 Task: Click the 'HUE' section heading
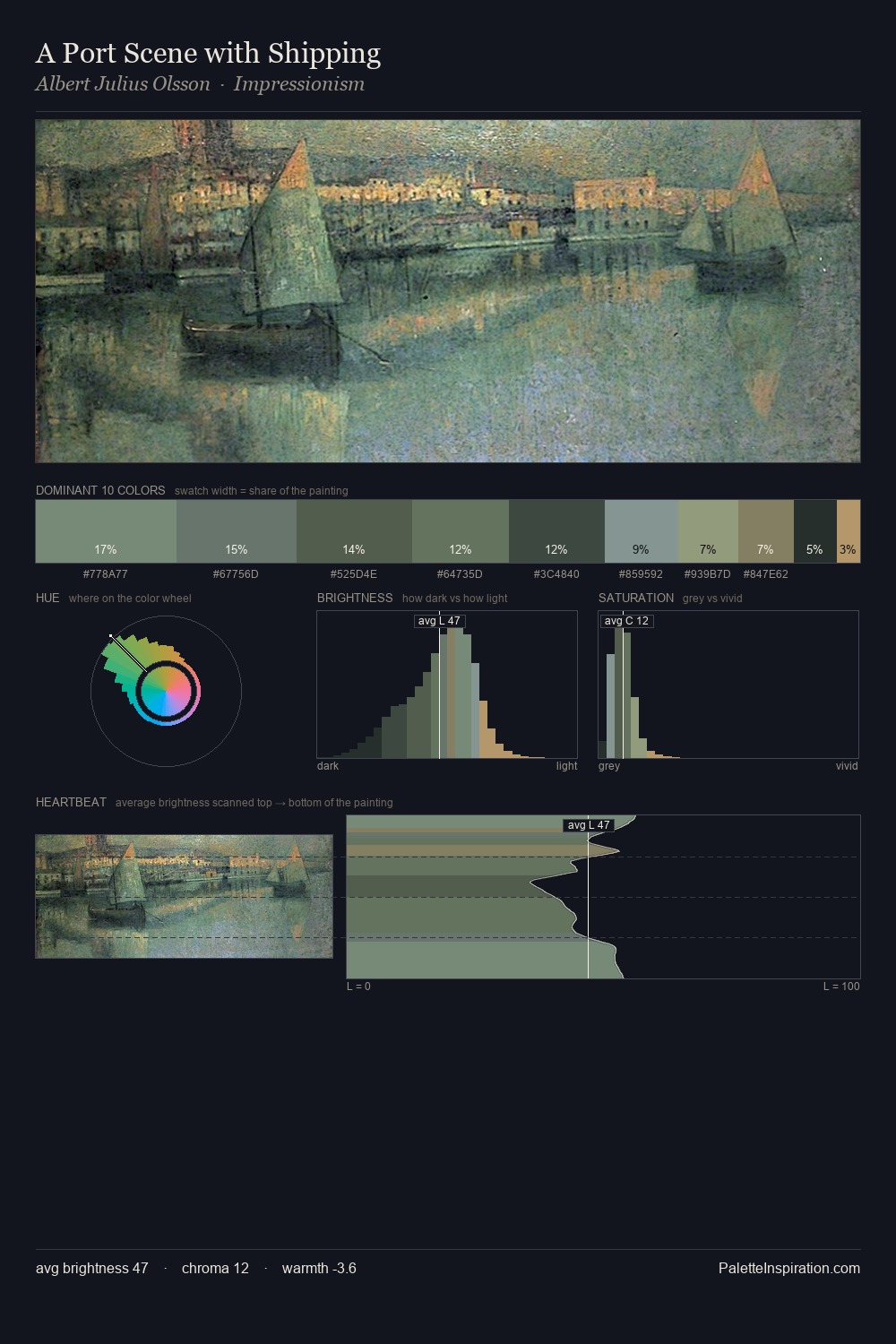coord(47,598)
